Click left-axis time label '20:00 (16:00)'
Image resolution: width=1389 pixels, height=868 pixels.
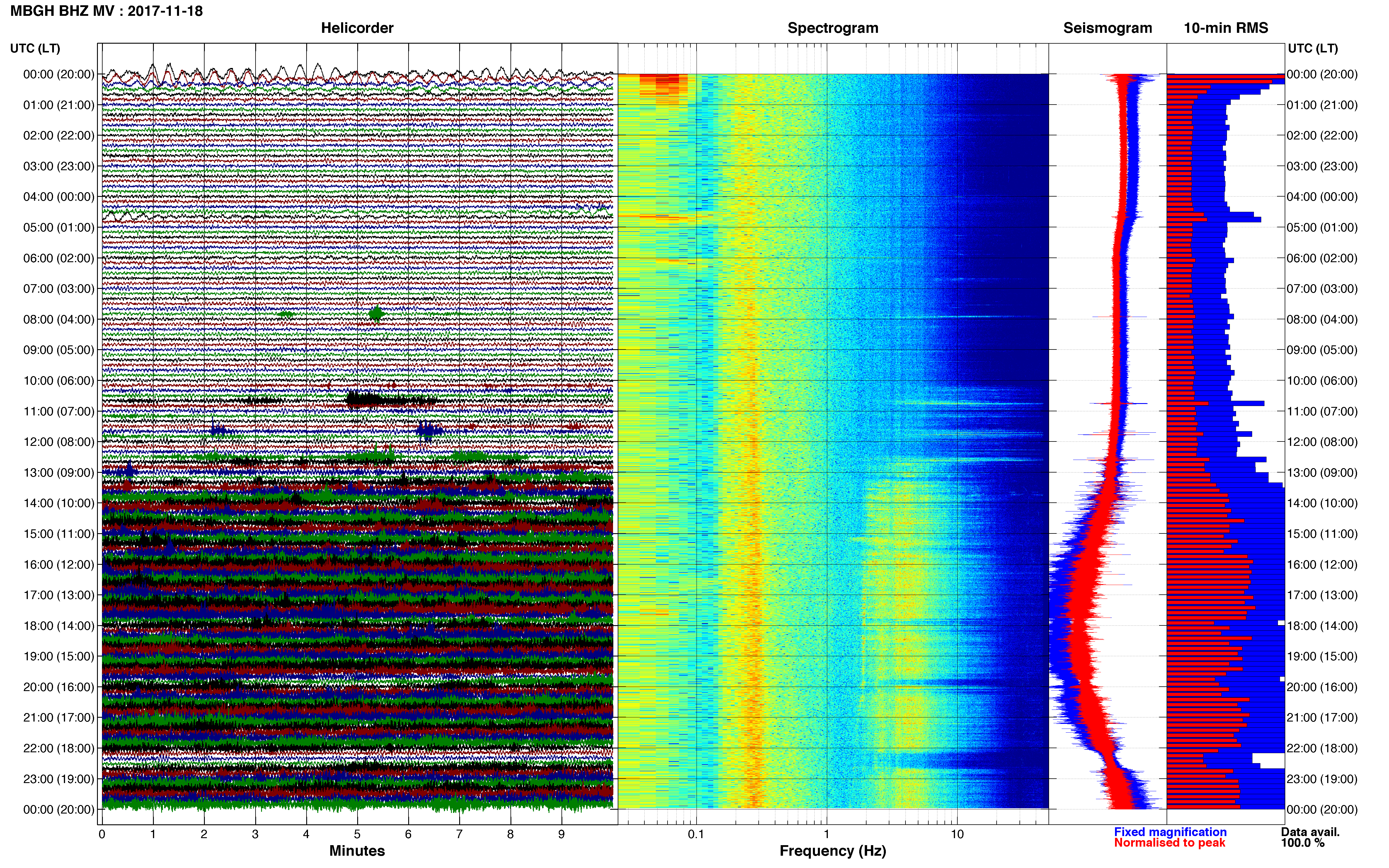tap(59, 687)
